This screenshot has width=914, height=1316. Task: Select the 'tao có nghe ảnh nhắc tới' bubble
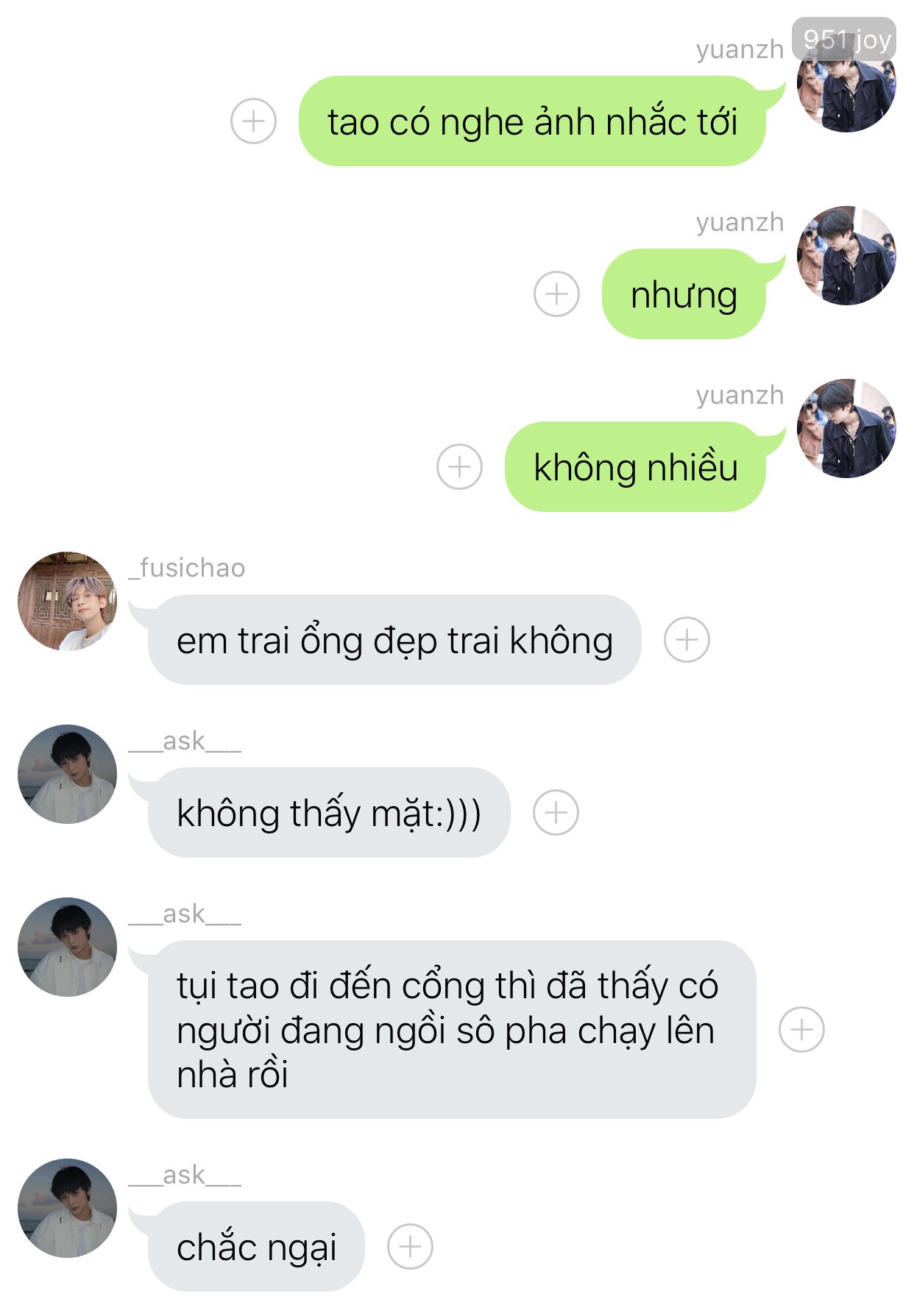tap(532, 121)
